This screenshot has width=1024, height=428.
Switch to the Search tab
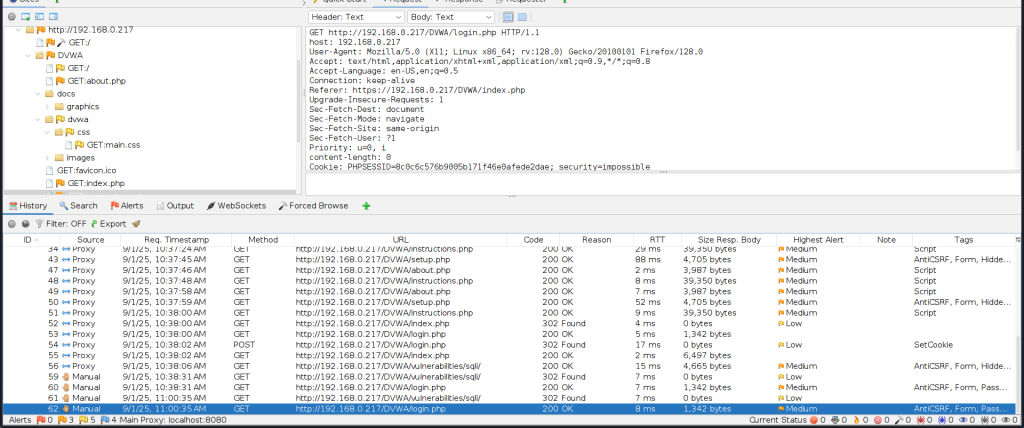click(78, 206)
